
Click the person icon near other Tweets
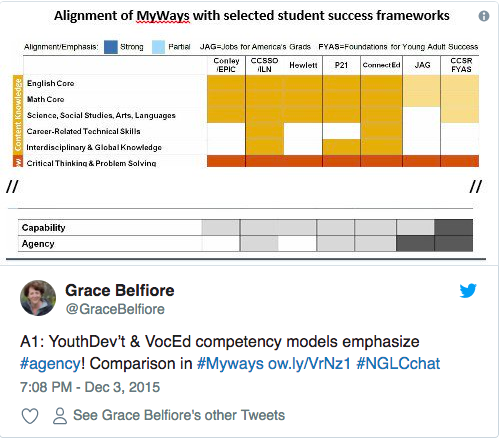60,416
